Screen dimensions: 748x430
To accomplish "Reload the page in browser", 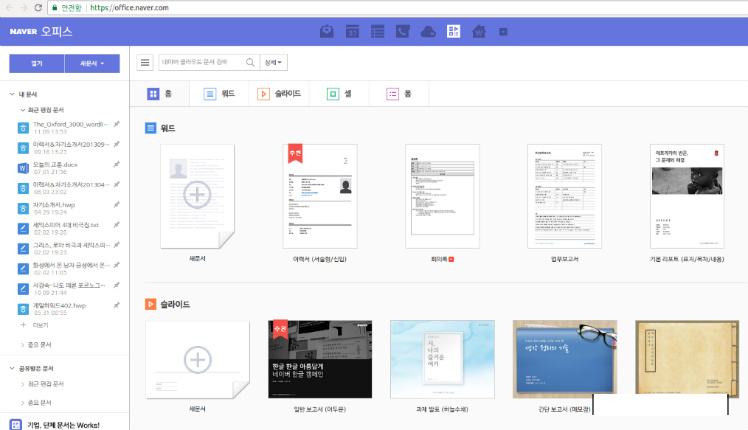I will (38, 8).
